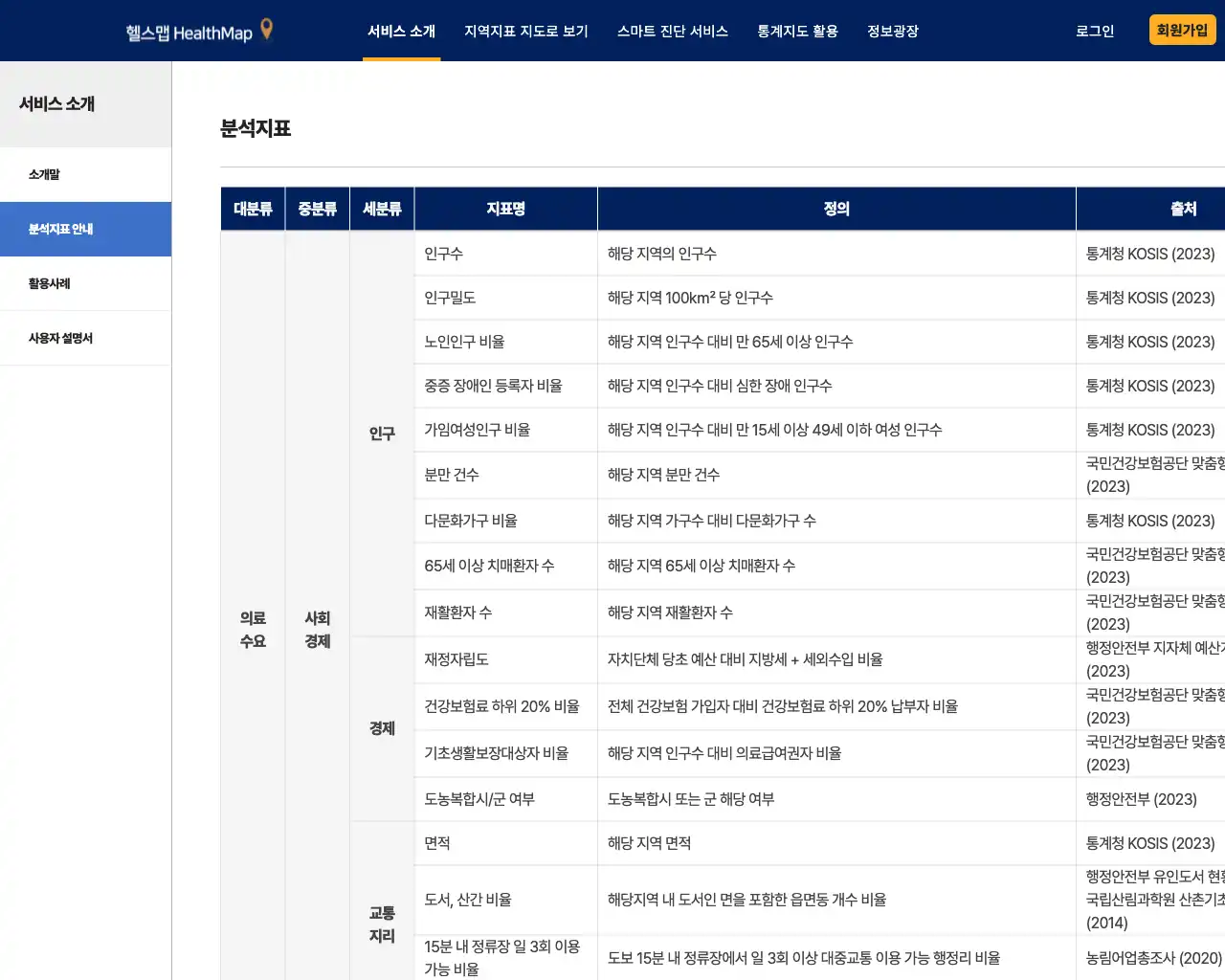Screen dimensions: 1225x980
Task: Click the 출처 column header
Action: click(1184, 208)
